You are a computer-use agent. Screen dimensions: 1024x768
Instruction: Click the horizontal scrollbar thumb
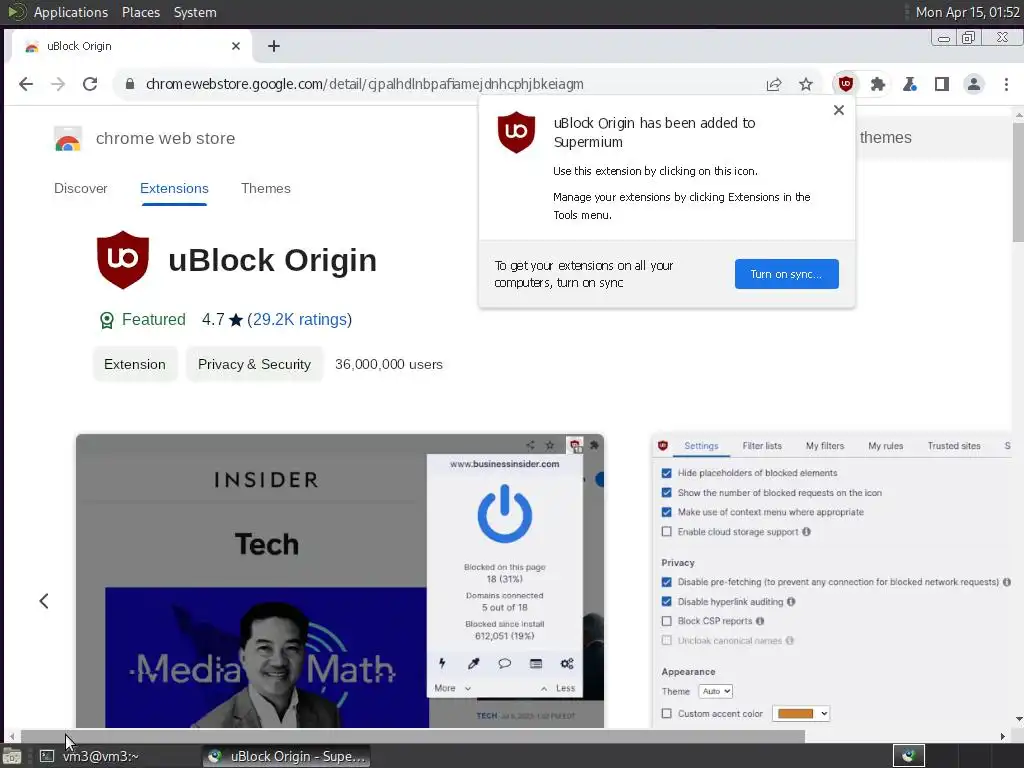412,737
